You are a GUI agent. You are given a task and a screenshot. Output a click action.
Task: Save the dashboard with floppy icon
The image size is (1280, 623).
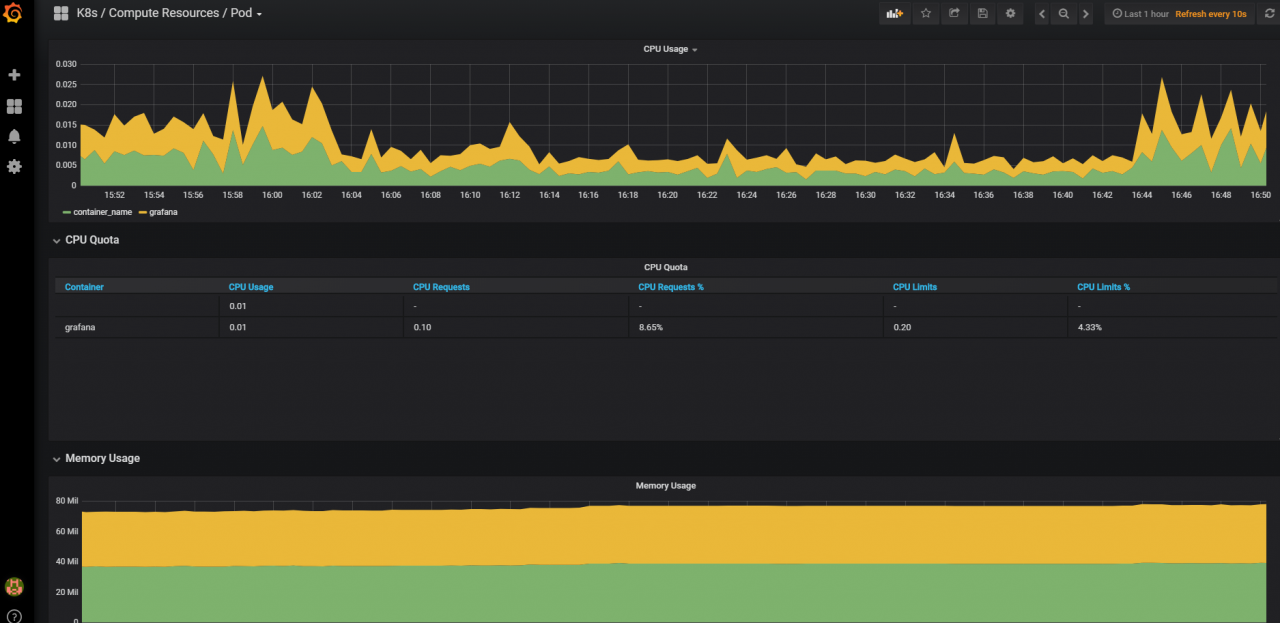click(x=982, y=14)
